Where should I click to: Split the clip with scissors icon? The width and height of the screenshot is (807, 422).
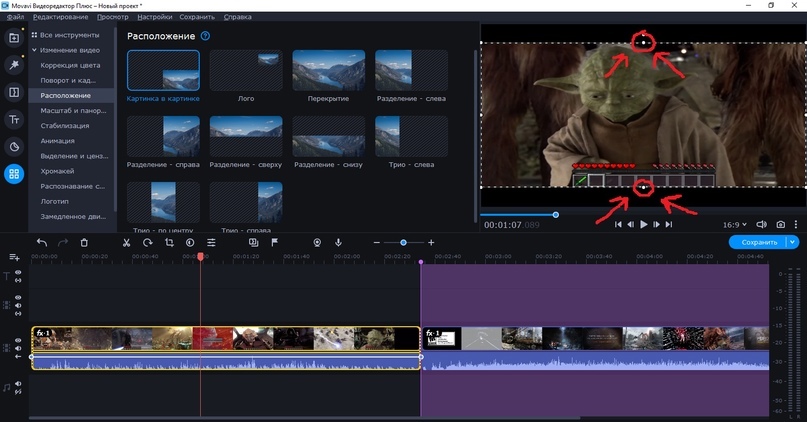coord(126,242)
